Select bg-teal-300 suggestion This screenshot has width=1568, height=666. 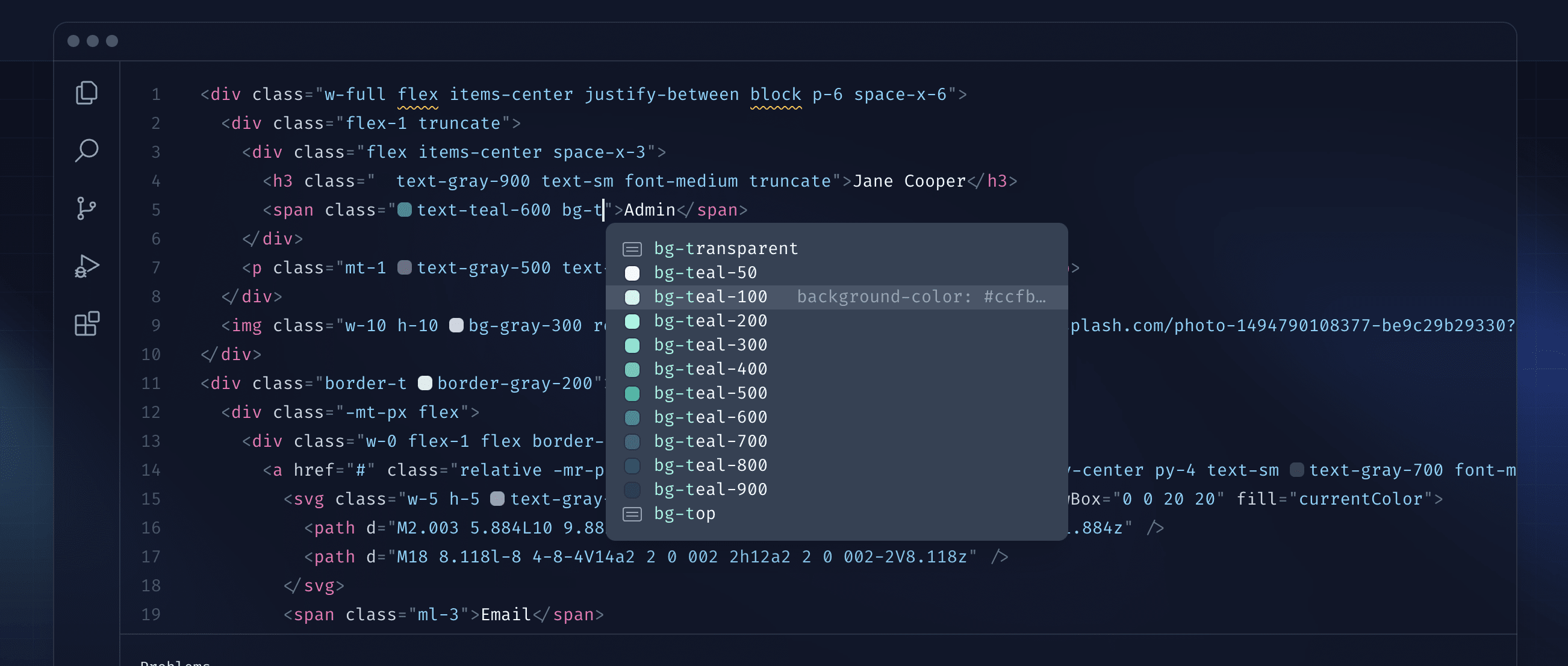click(x=837, y=345)
